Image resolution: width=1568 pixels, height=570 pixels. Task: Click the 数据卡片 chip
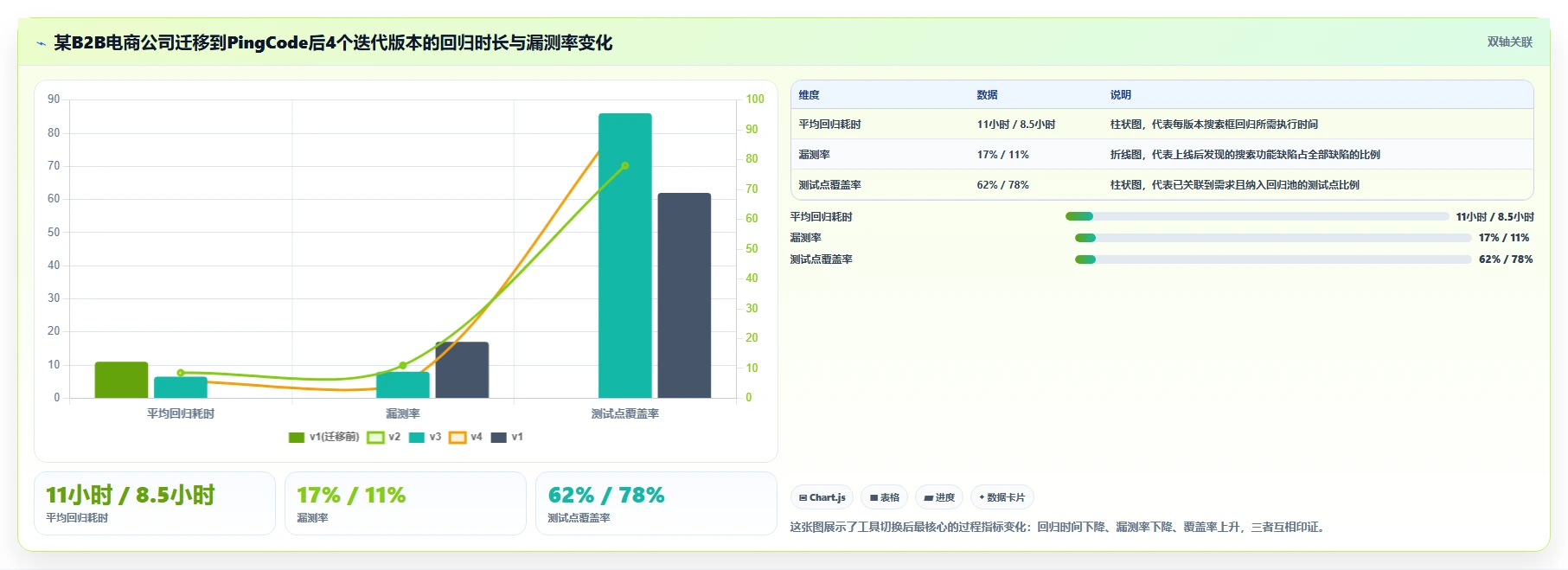point(1002,497)
